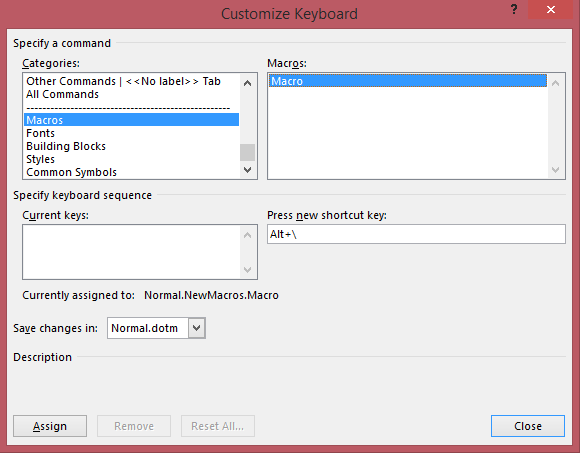Click the red X title bar button
This screenshot has height=453, width=580.
pyautogui.click(x=551, y=10)
